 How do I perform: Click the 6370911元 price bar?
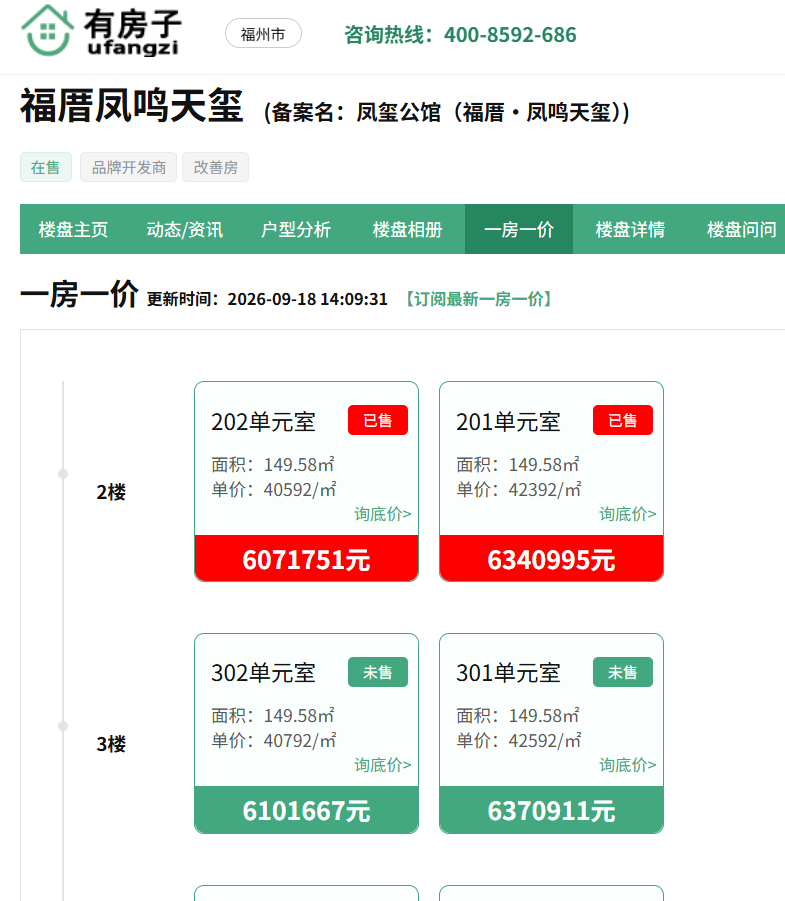point(551,810)
